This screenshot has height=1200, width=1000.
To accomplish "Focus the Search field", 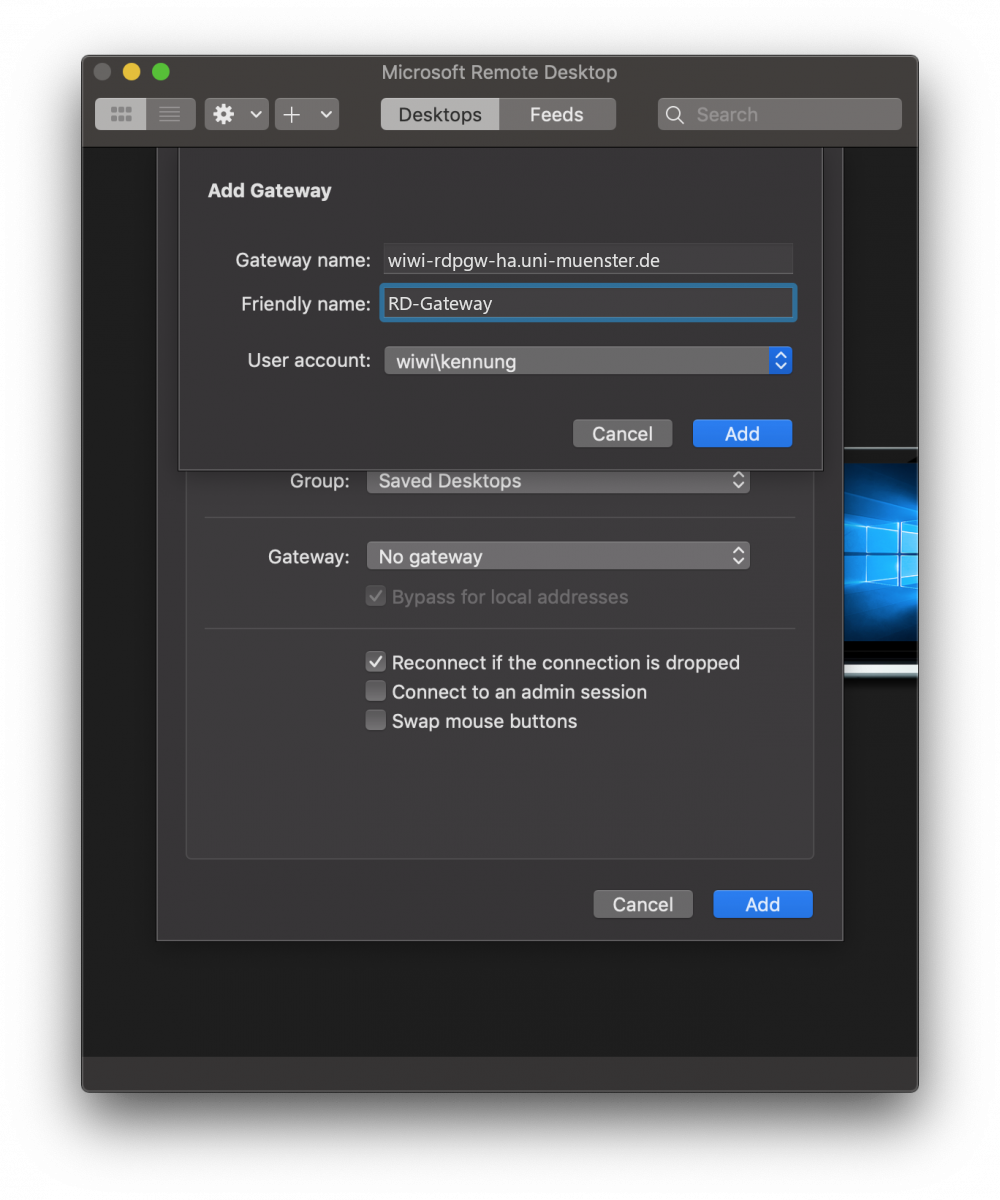I will [780, 114].
